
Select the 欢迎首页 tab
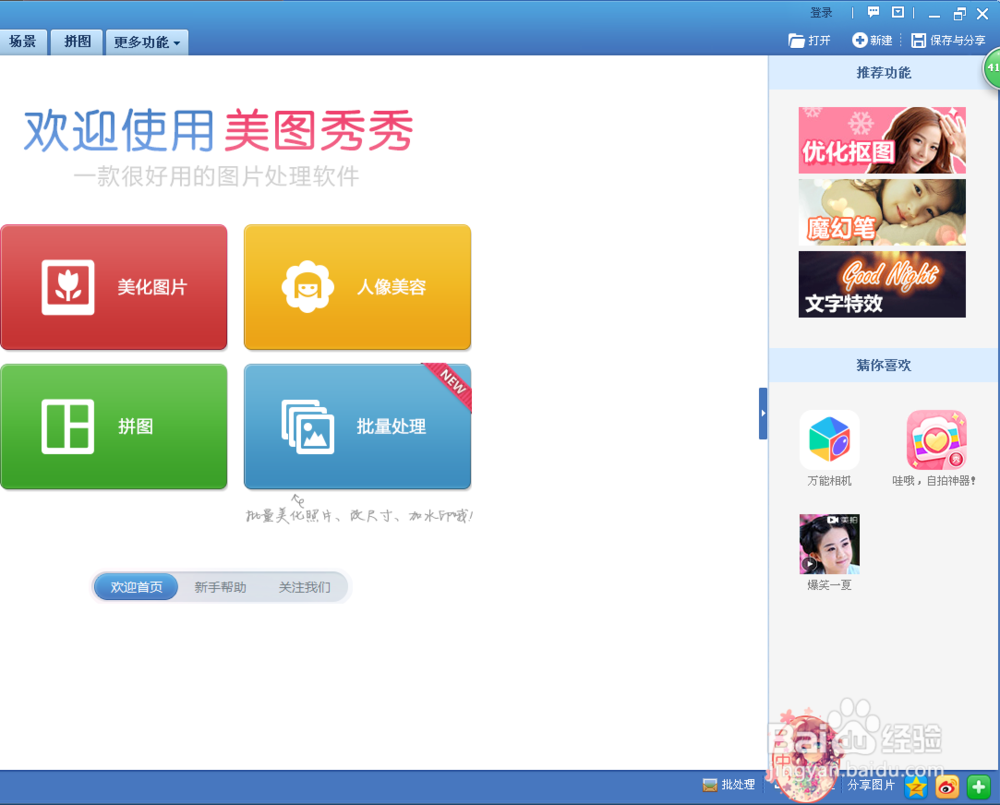(x=136, y=587)
